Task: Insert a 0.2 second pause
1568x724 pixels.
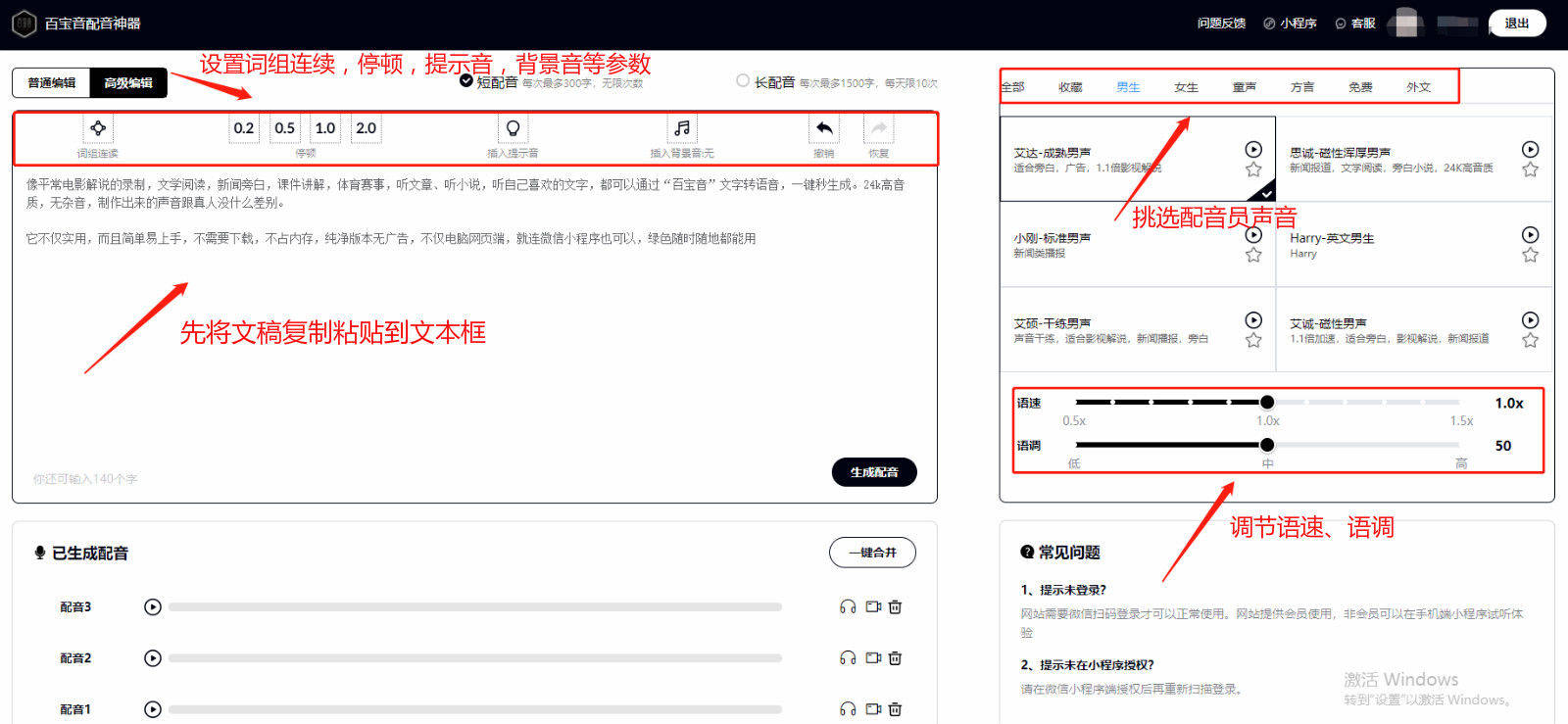Action: tap(244, 128)
